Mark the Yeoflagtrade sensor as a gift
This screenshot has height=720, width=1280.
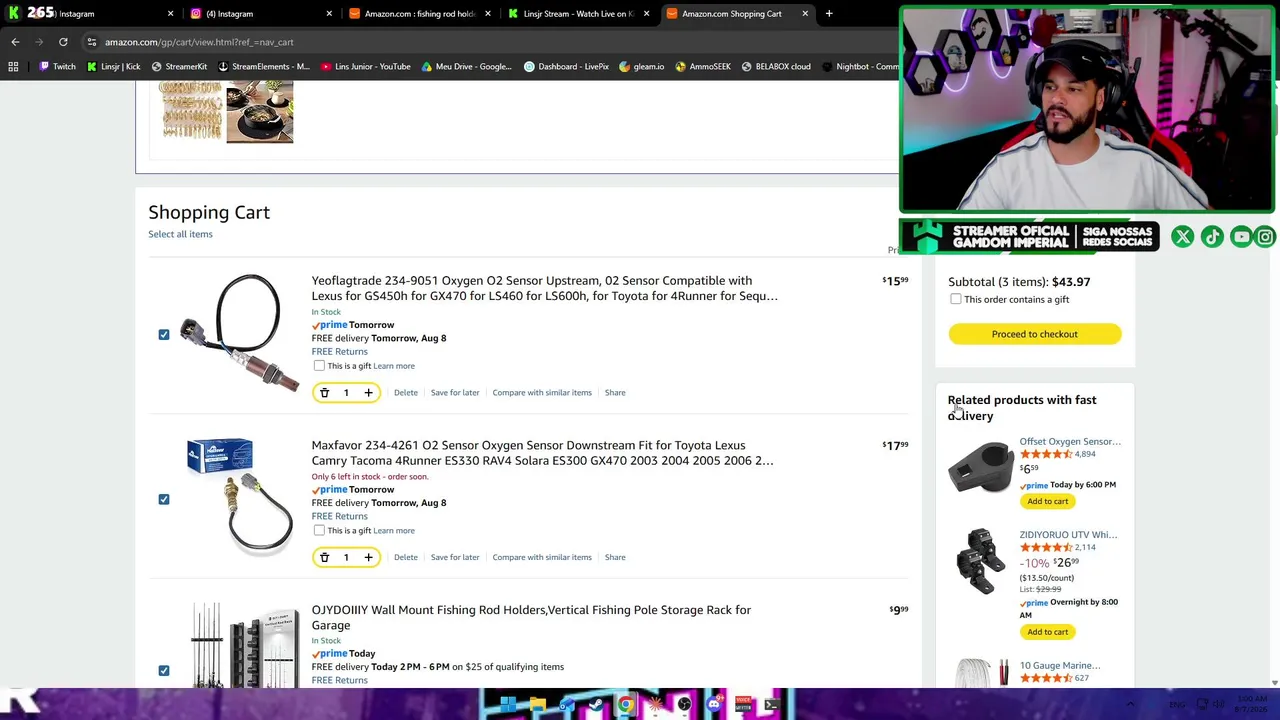319,366
